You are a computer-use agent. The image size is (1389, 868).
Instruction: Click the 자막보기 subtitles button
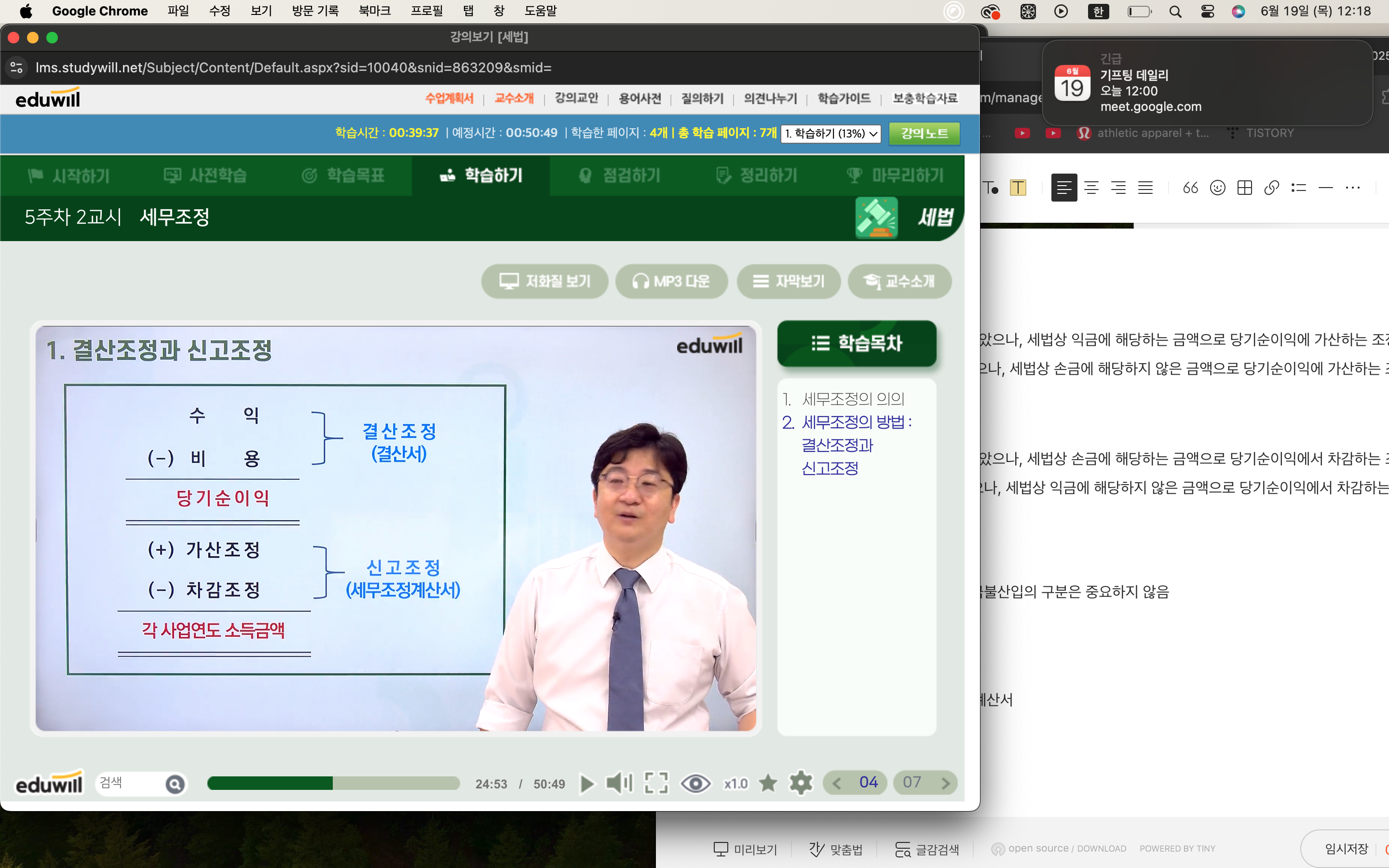(789, 281)
